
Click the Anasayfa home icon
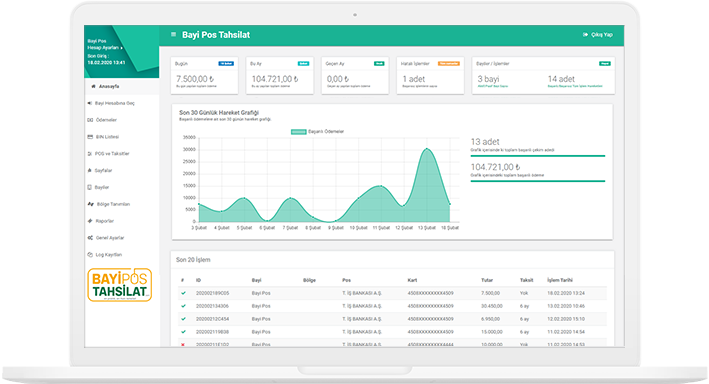(94, 86)
